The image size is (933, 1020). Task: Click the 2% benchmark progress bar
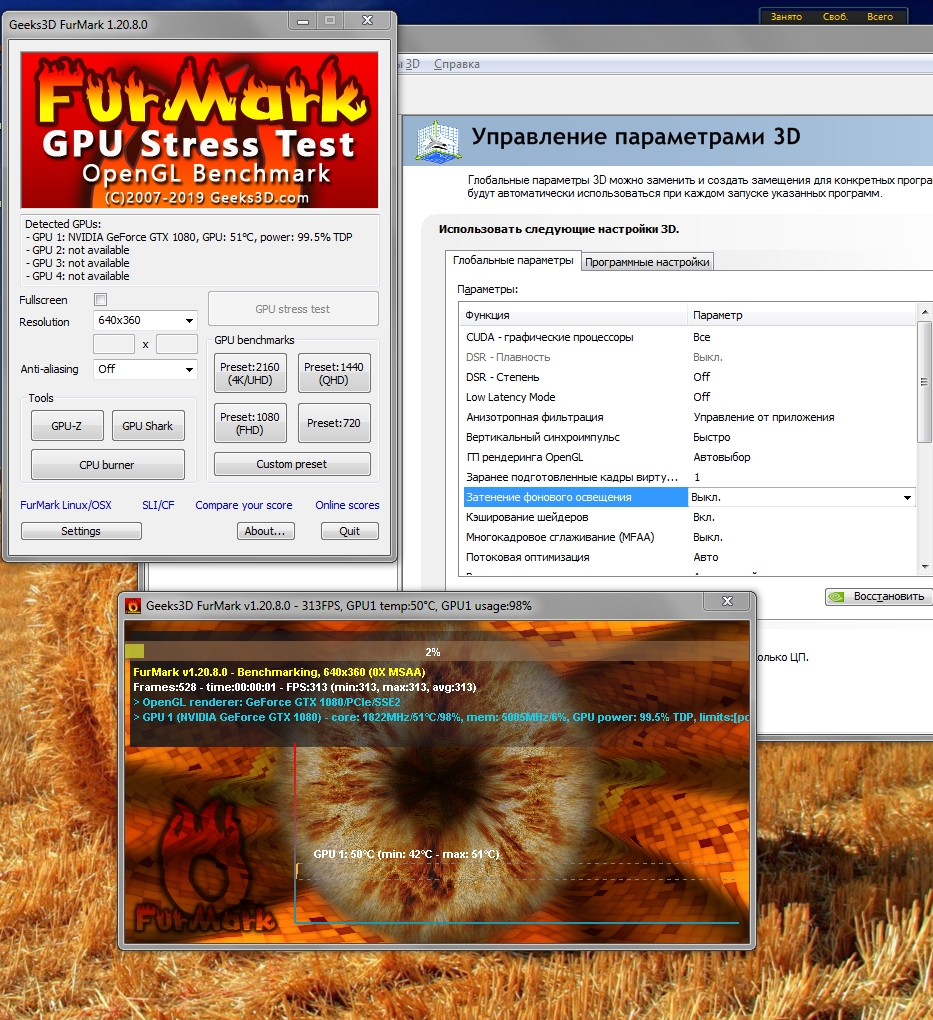437,652
